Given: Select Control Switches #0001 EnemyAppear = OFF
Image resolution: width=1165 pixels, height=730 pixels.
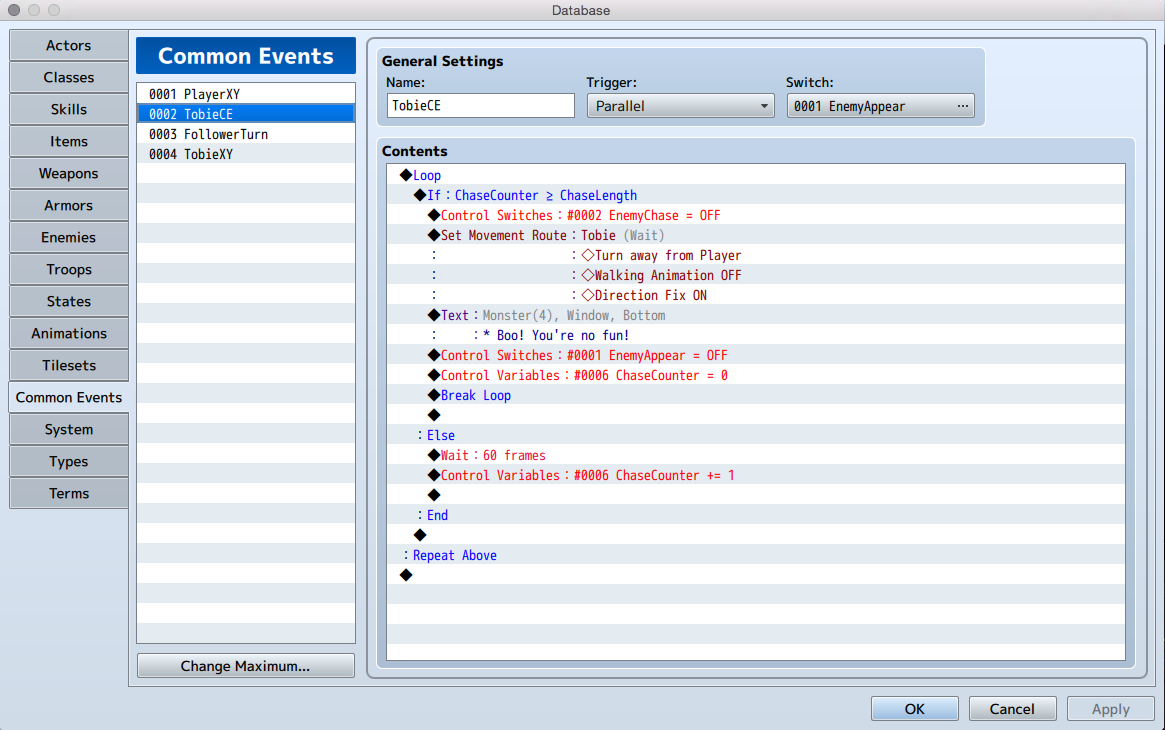Looking at the screenshot, I should click(756, 356).
